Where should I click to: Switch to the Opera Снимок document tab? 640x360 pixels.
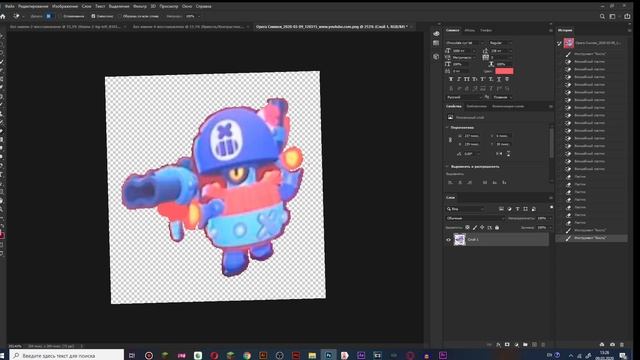click(x=331, y=27)
